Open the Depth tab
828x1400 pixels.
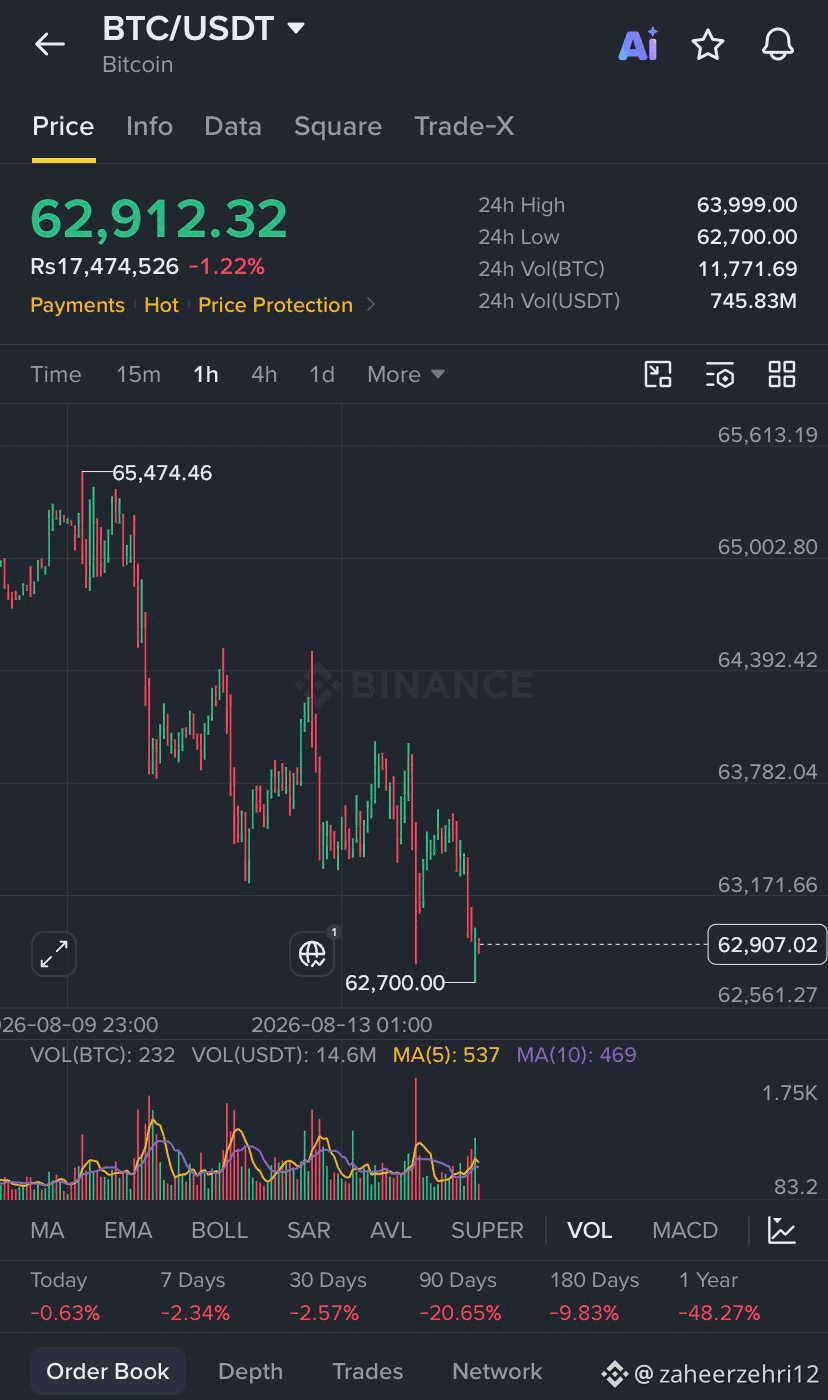(x=250, y=1371)
